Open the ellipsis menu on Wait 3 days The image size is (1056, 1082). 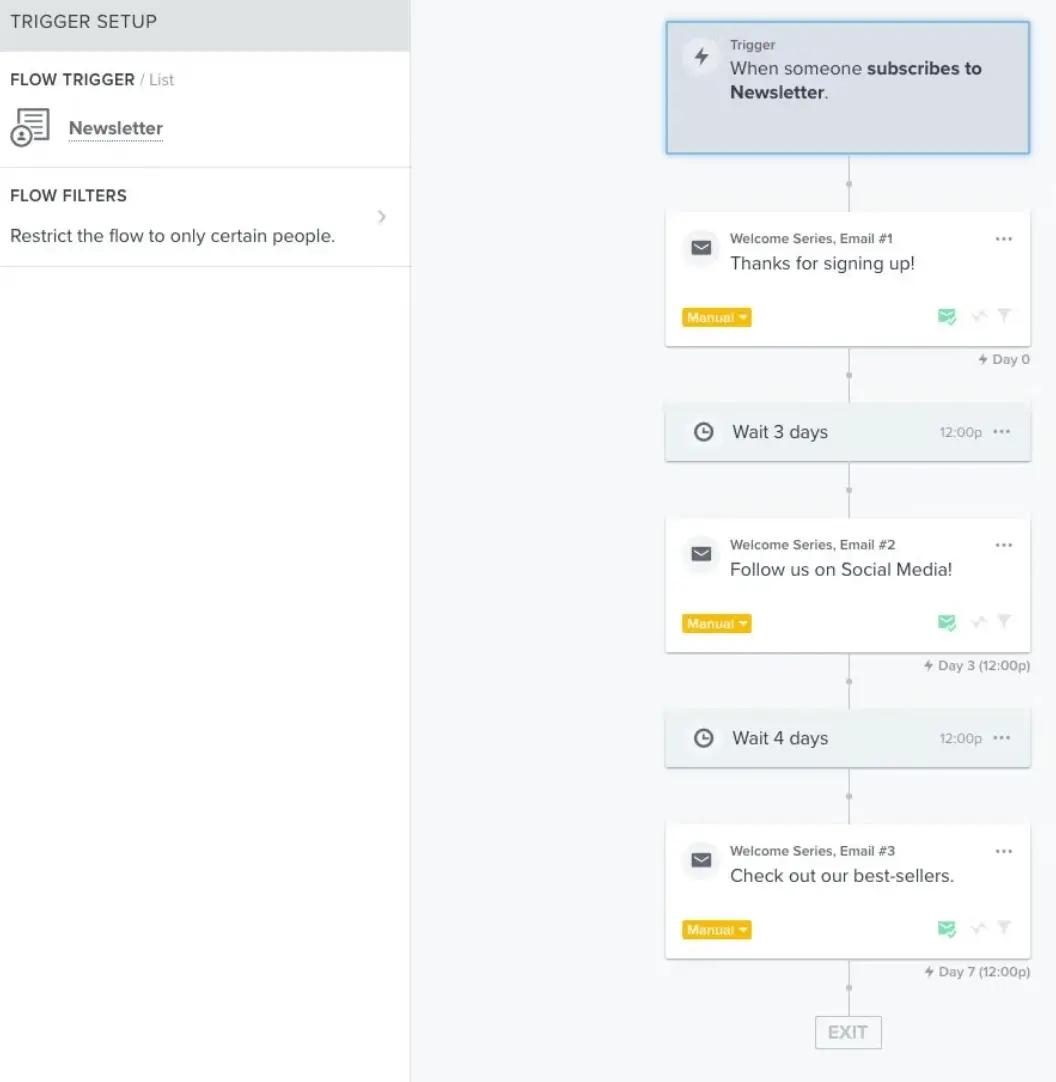tap(1001, 432)
